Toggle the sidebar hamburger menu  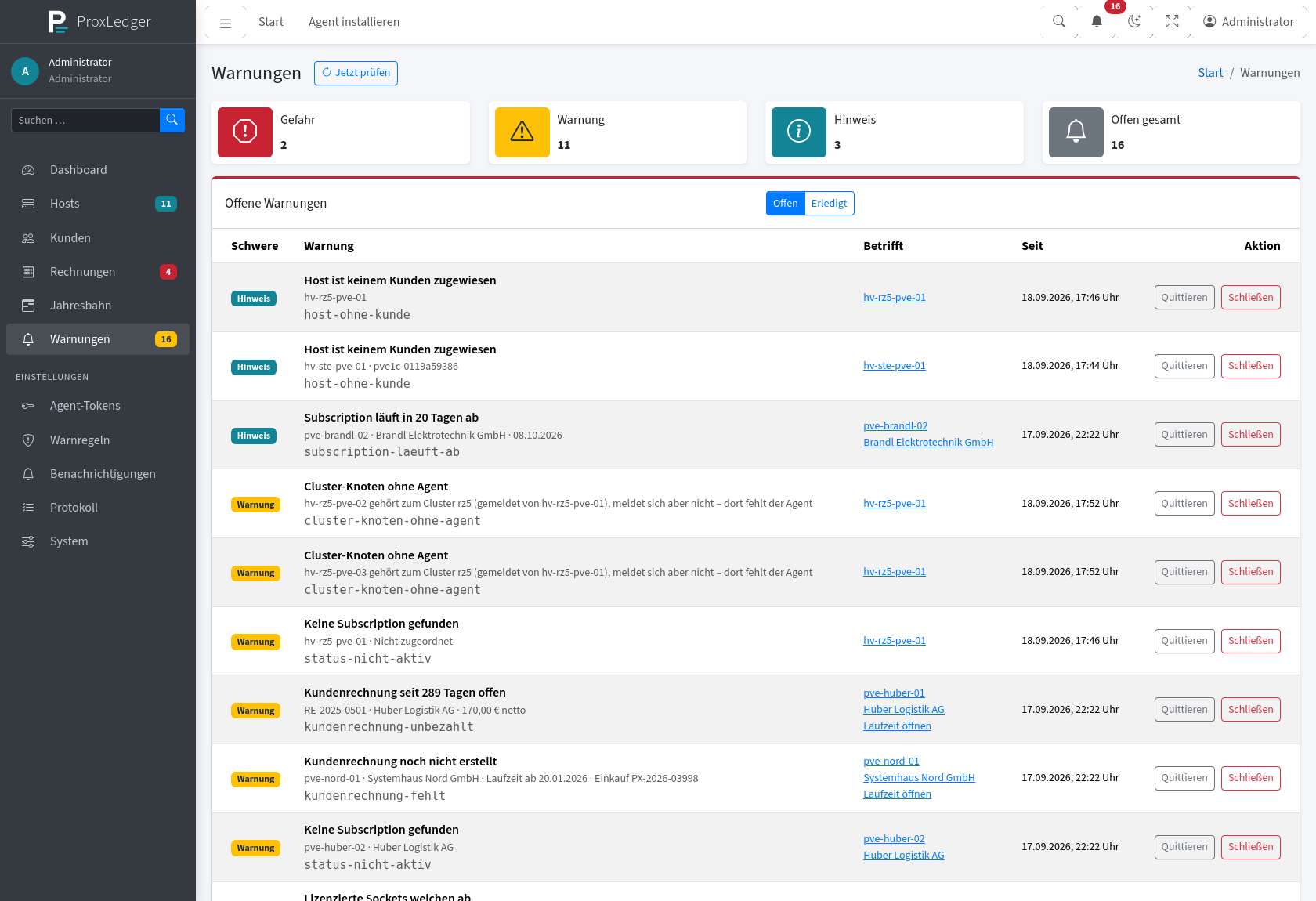(226, 23)
